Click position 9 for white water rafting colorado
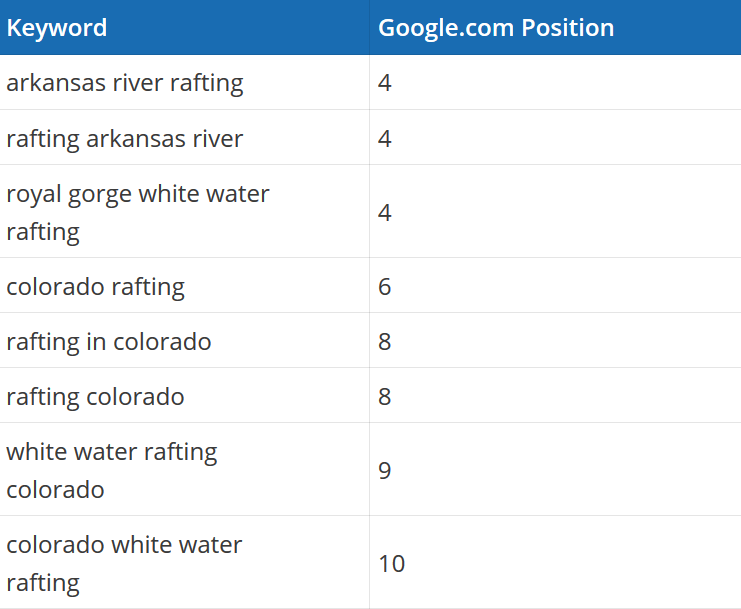The height and width of the screenshot is (609, 741). click(x=385, y=471)
